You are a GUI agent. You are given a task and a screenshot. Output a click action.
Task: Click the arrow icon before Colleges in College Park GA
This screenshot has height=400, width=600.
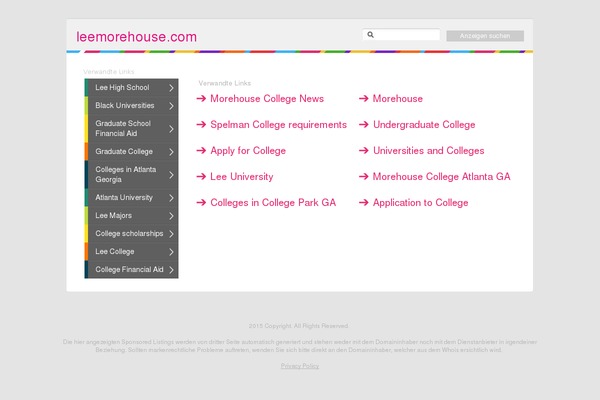tap(201, 203)
